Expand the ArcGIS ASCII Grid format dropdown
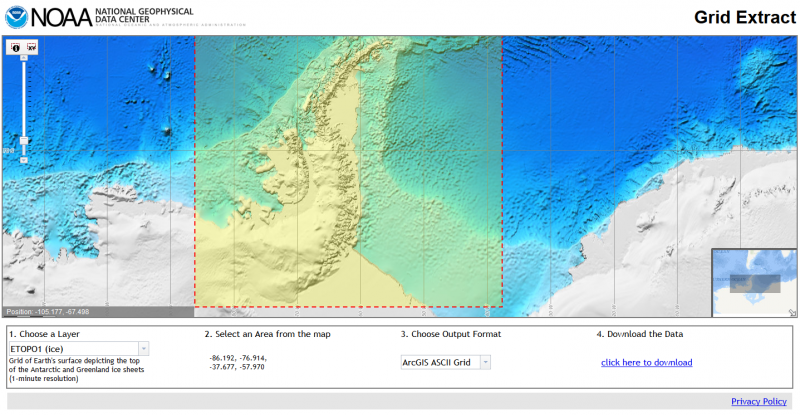The width and height of the screenshot is (800, 415). (444, 362)
